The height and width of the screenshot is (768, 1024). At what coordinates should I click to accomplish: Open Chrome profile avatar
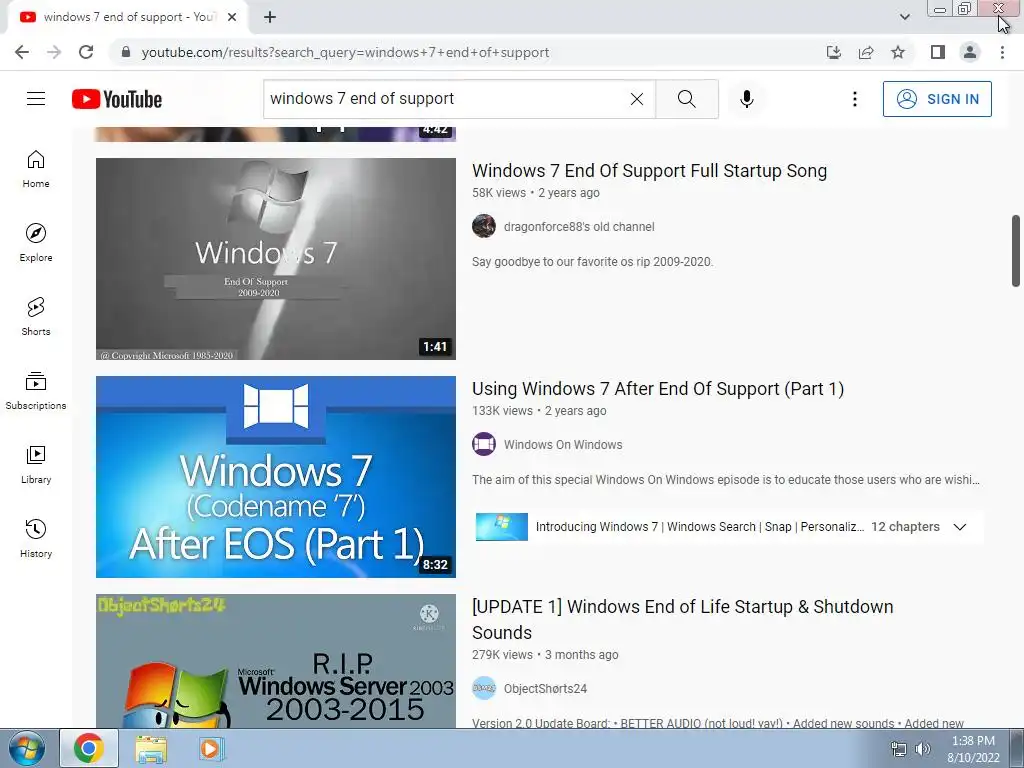[x=970, y=52]
